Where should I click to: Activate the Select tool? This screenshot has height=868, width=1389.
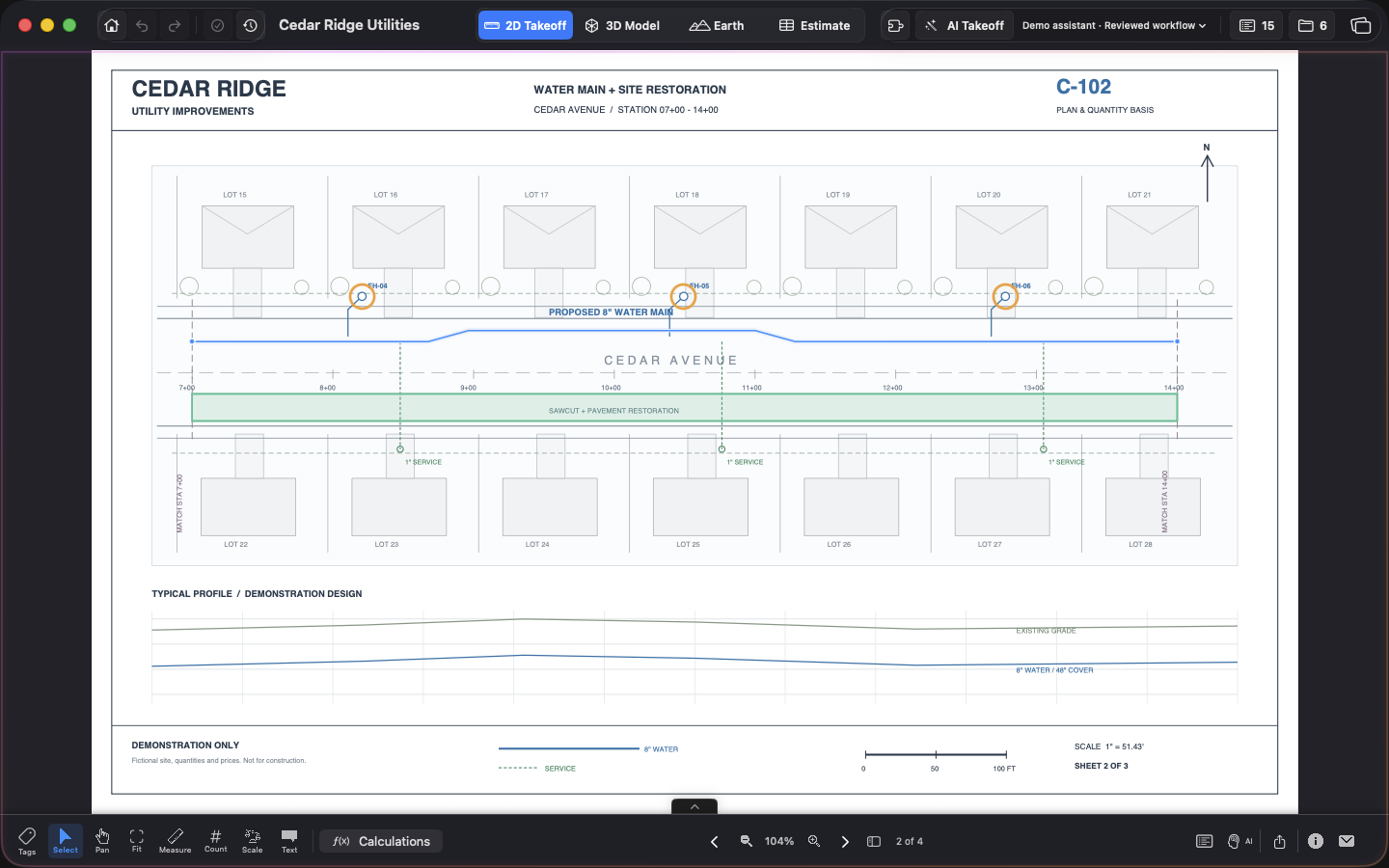pos(66,841)
